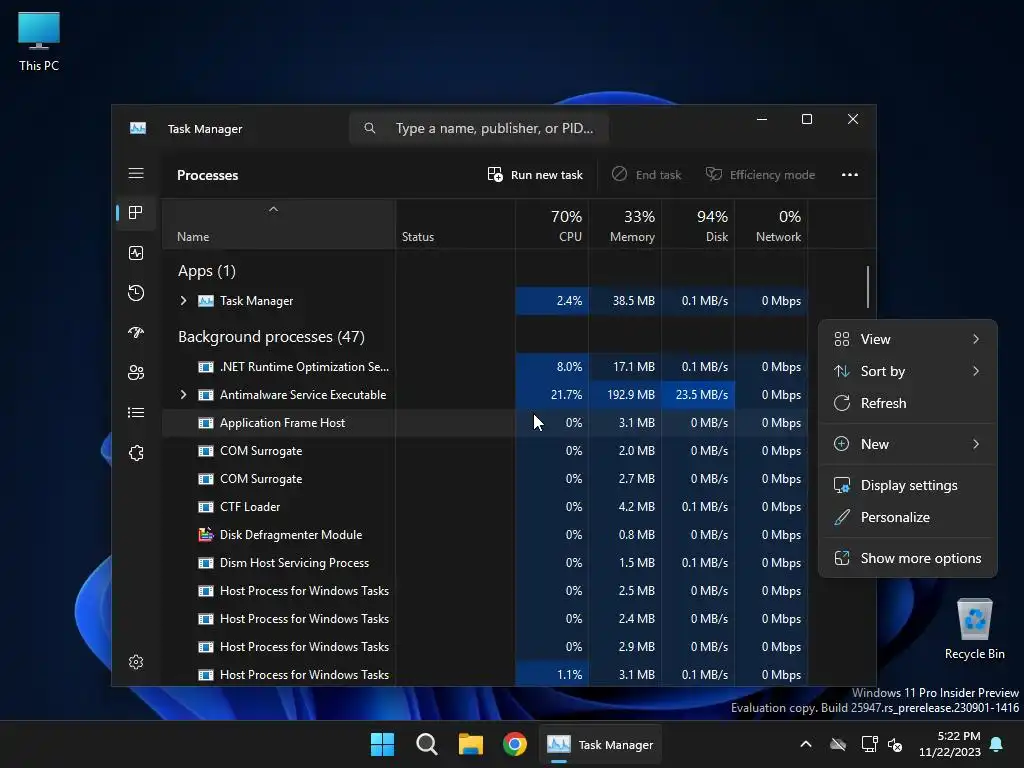Click the Task Manager taskbar button
Image resolution: width=1024 pixels, height=768 pixels.
[600, 744]
